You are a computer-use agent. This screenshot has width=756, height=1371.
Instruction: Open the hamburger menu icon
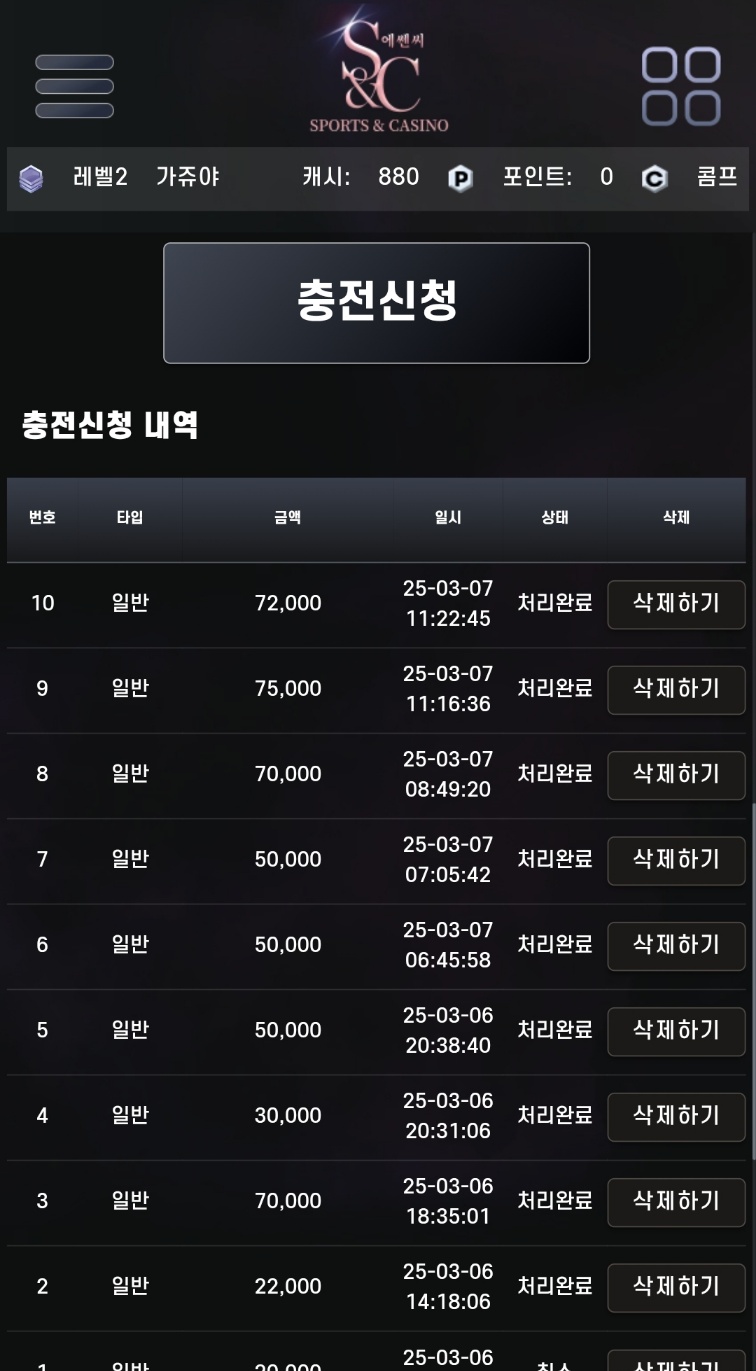(x=74, y=86)
